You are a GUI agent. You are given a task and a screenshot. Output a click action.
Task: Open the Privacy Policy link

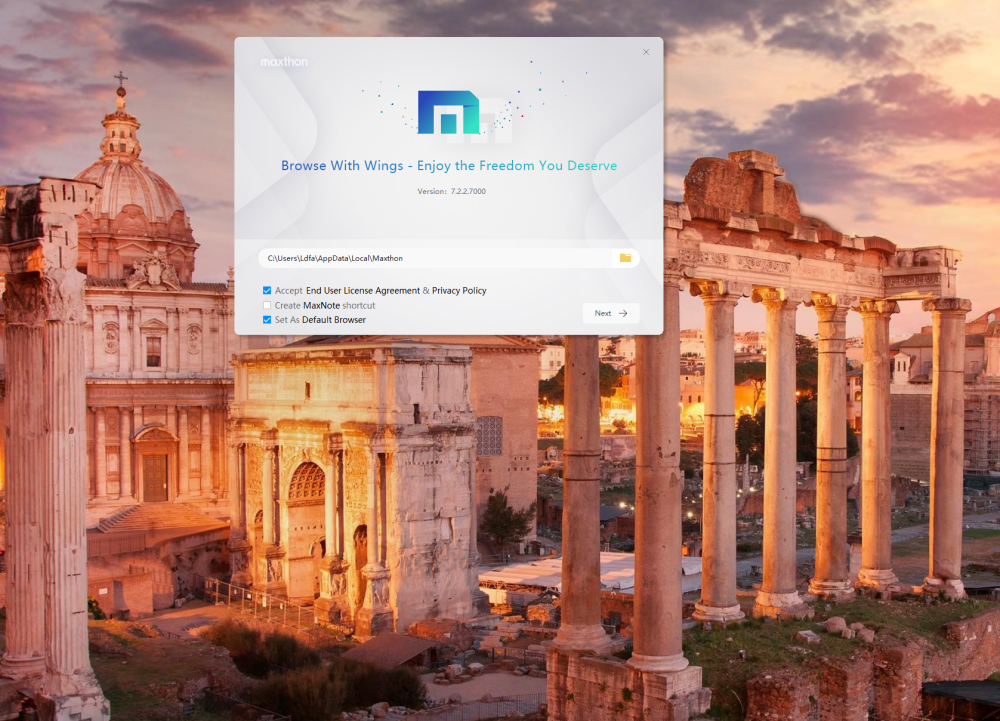click(459, 291)
